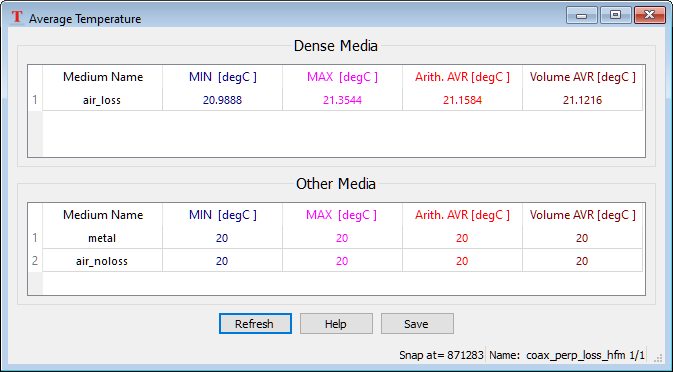Click the resize grip in status bar

(658, 357)
